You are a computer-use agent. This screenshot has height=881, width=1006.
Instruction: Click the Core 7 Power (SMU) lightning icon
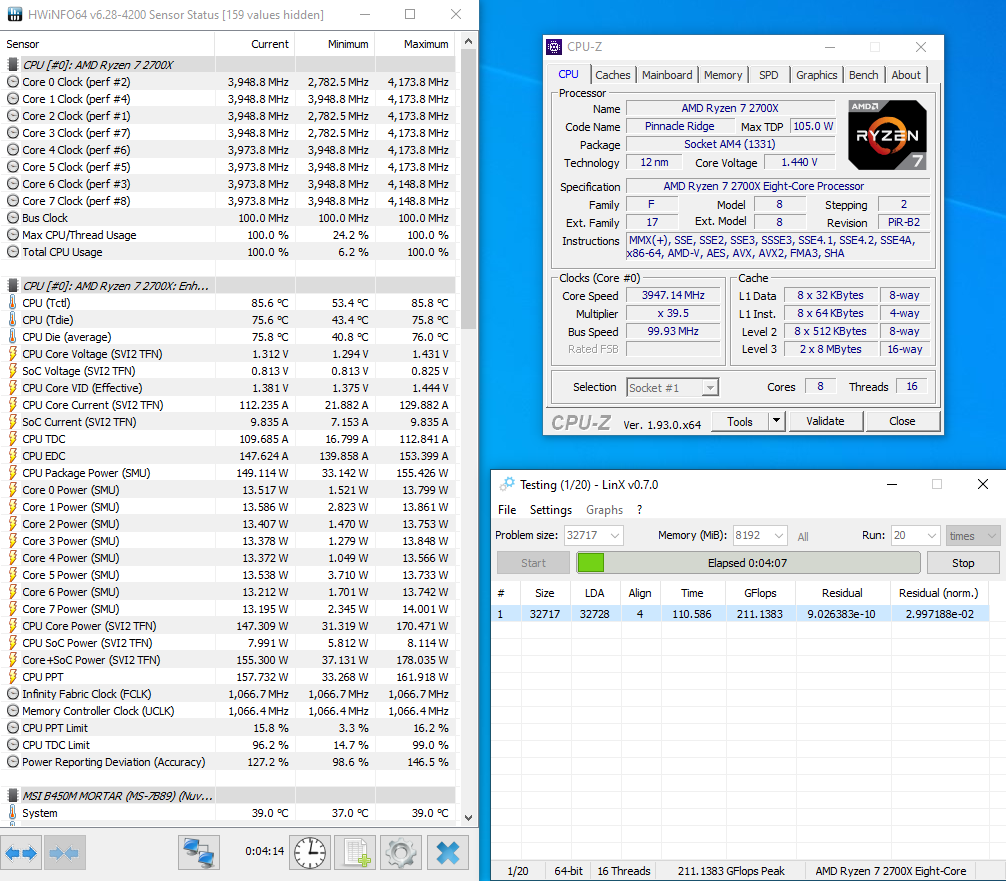coord(12,609)
